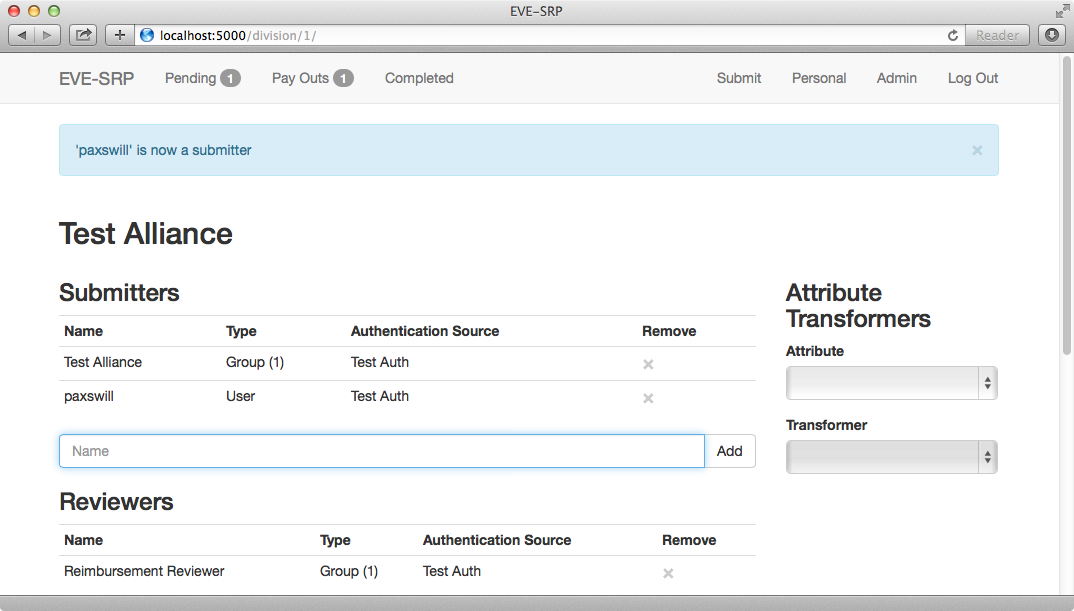Open the Reader view button

(x=997, y=35)
